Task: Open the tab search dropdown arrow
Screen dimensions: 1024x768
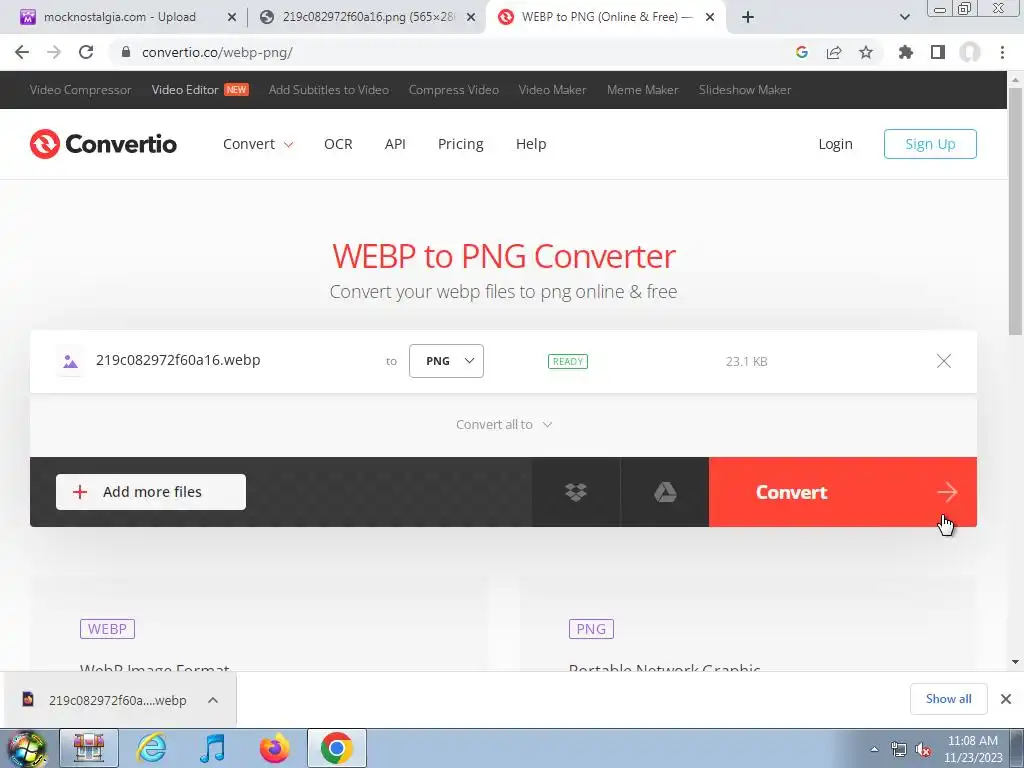Action: 904,17
